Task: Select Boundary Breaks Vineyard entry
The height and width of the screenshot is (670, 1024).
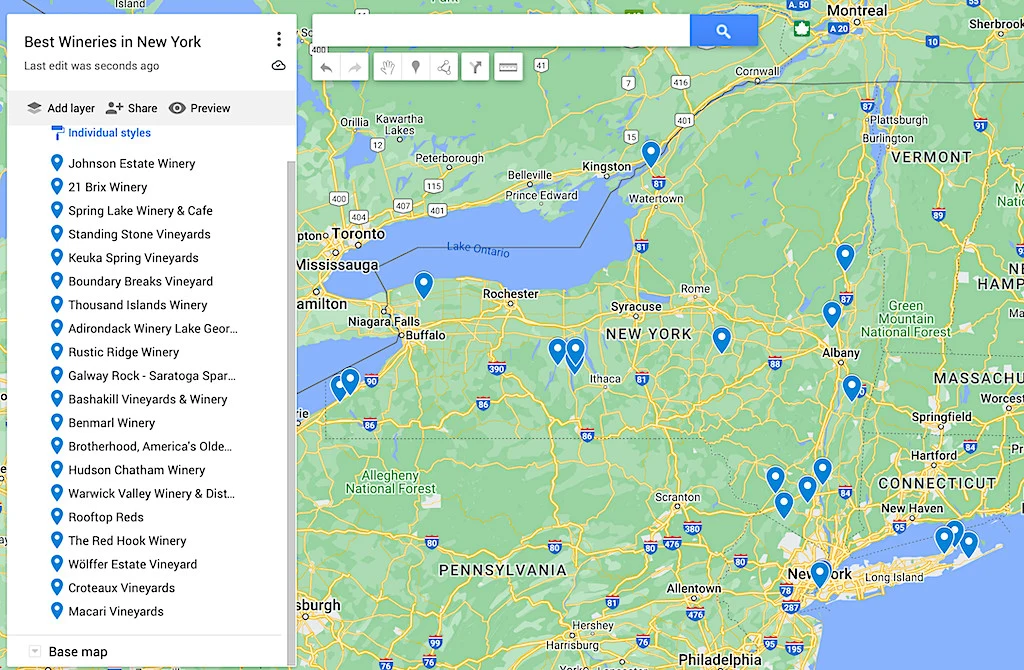Action: pyautogui.click(x=140, y=281)
